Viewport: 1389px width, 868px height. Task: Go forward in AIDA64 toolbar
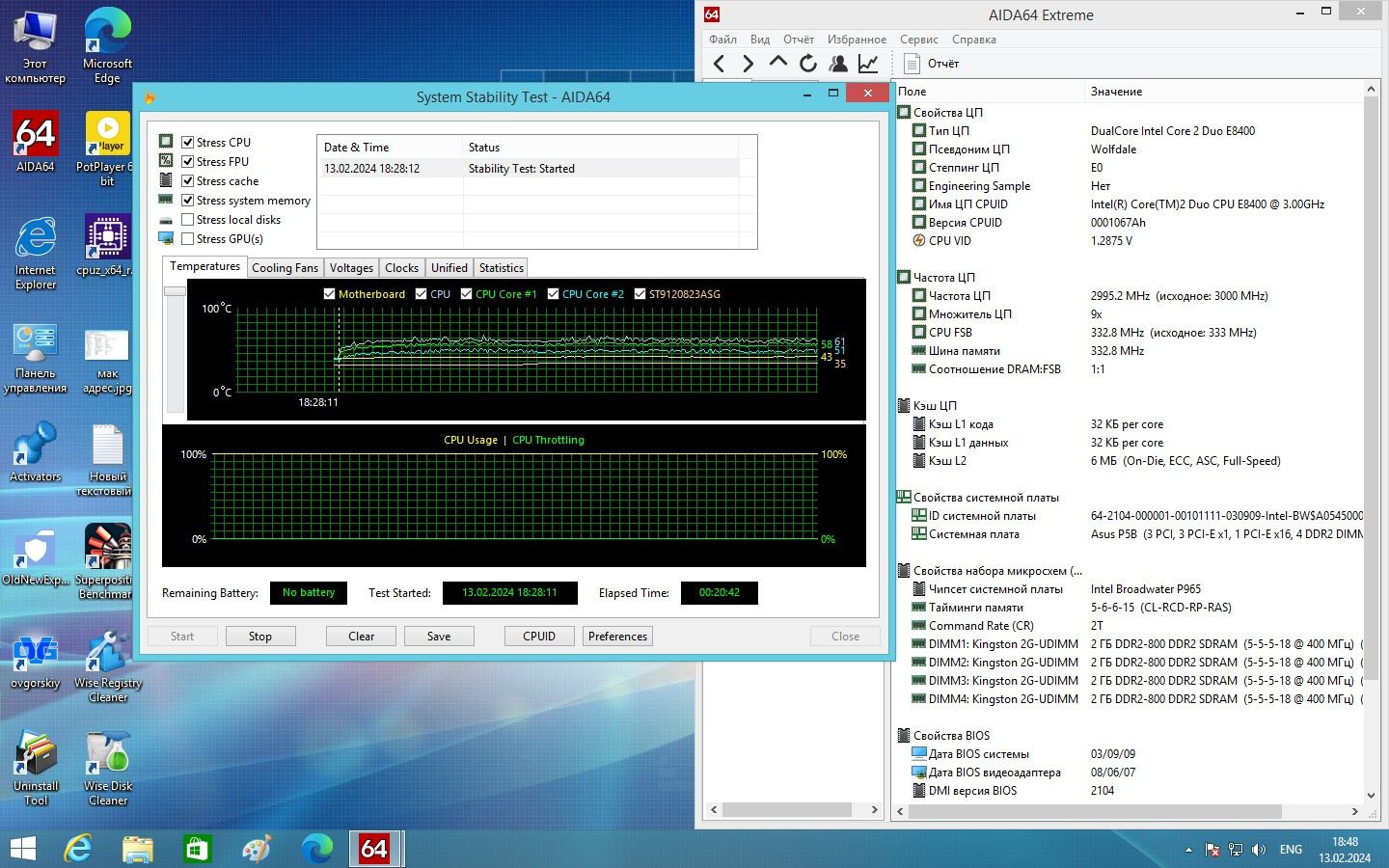click(x=749, y=64)
